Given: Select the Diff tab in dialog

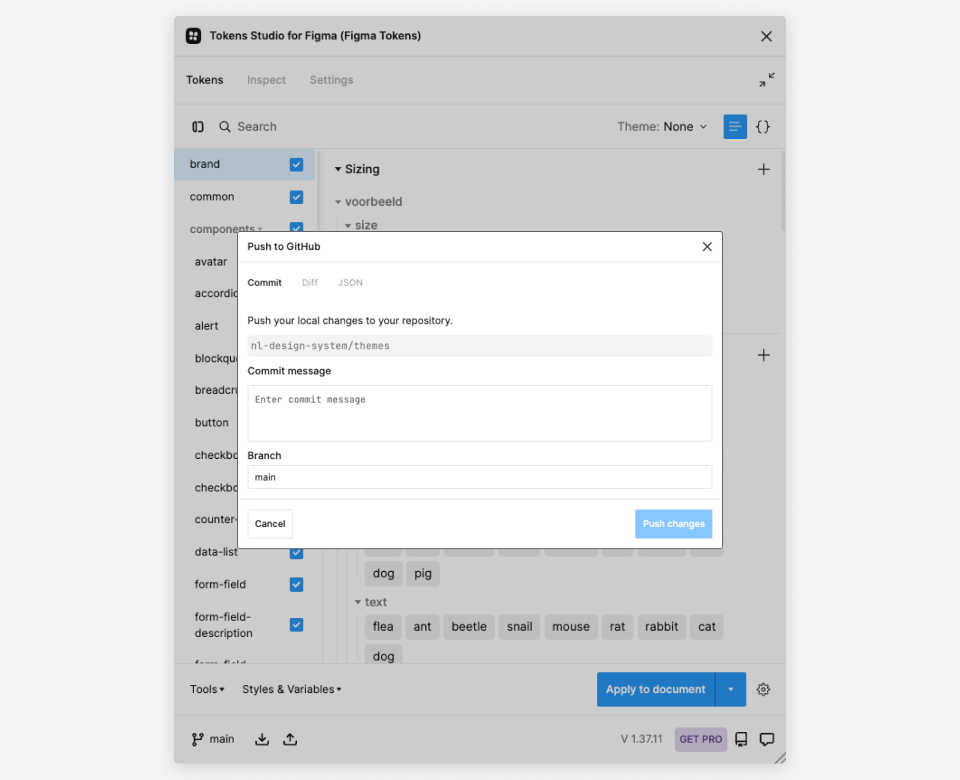Looking at the screenshot, I should (x=310, y=282).
